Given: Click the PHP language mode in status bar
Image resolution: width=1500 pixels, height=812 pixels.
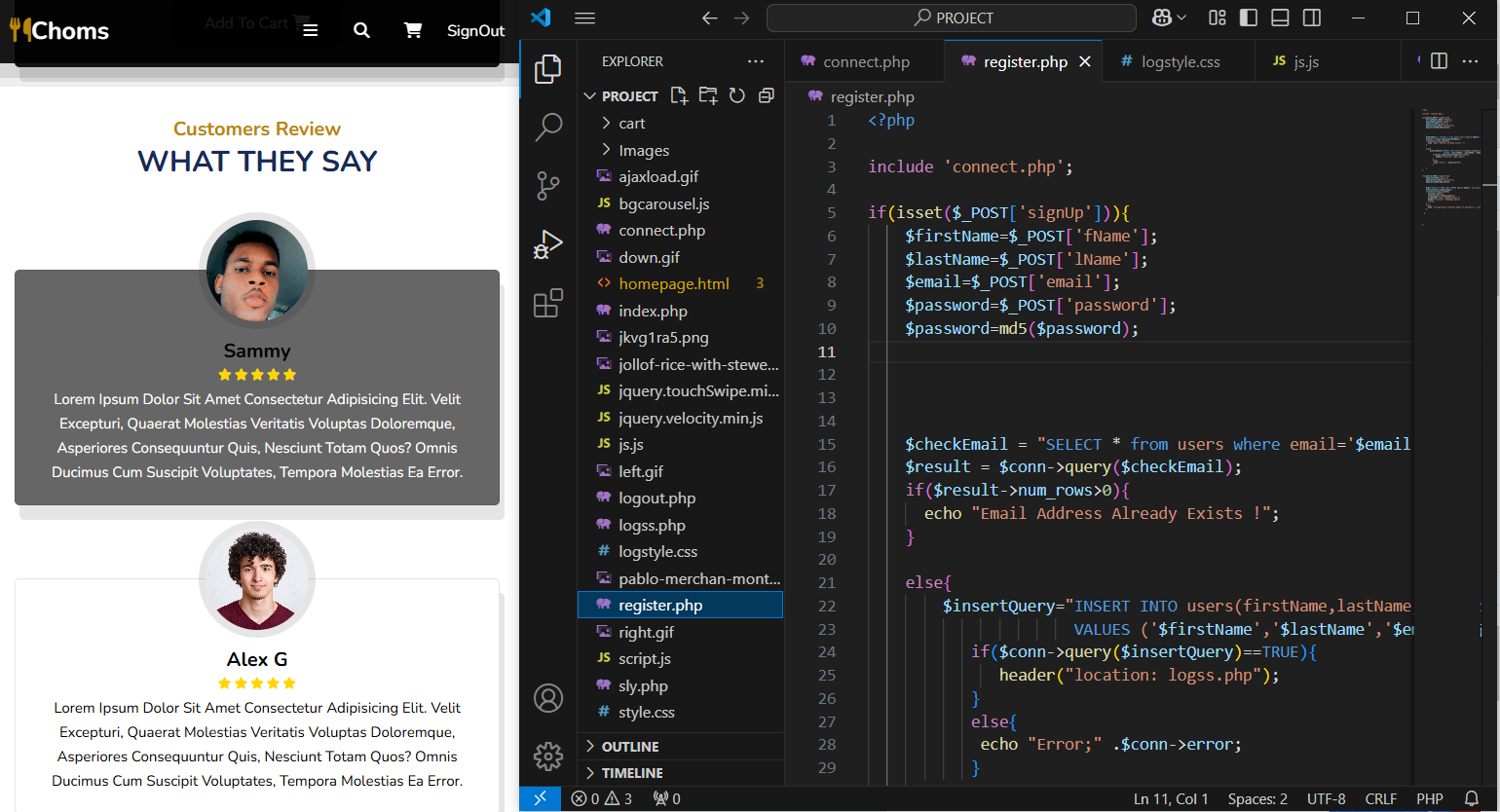Looking at the screenshot, I should point(1429,799).
